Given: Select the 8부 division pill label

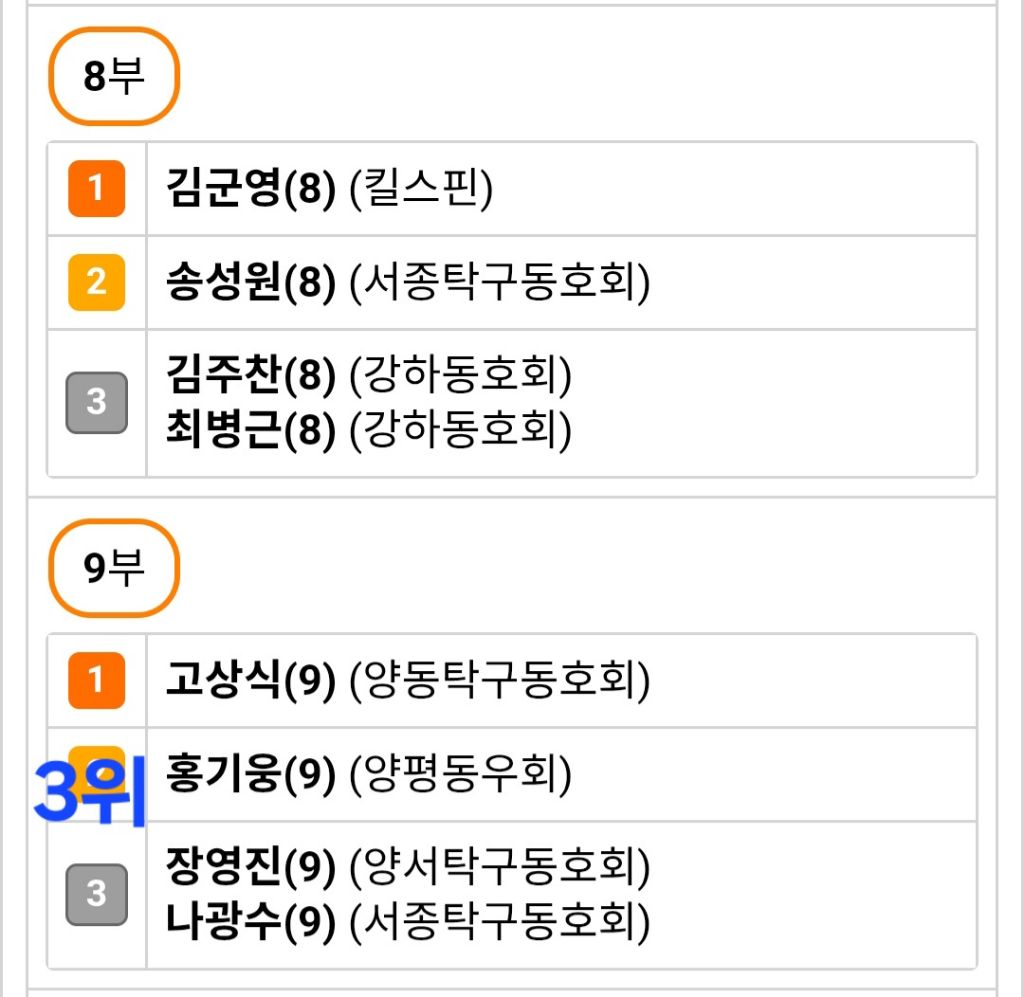Looking at the screenshot, I should click(113, 77).
